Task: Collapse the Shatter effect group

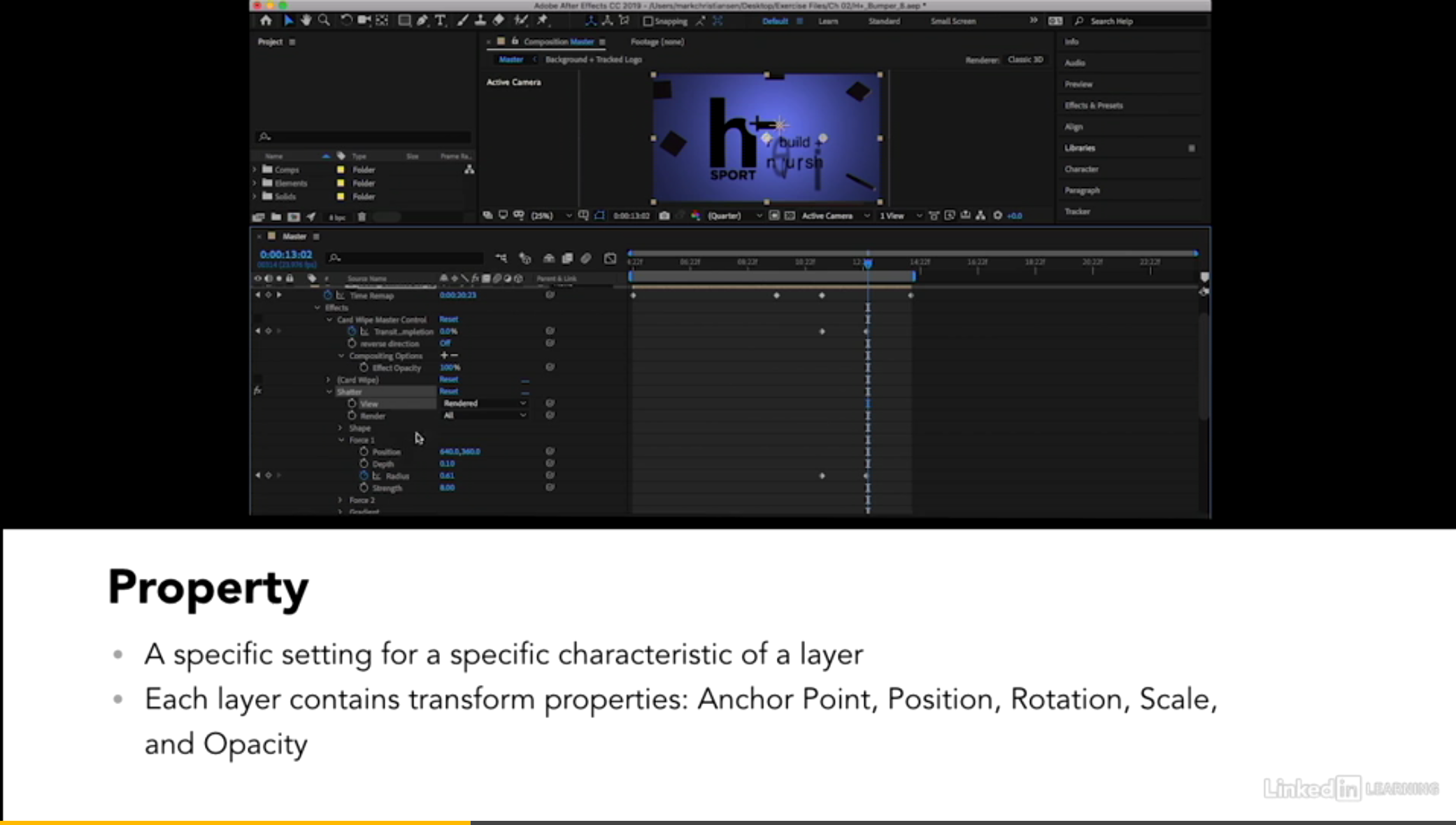Action: coord(329,392)
